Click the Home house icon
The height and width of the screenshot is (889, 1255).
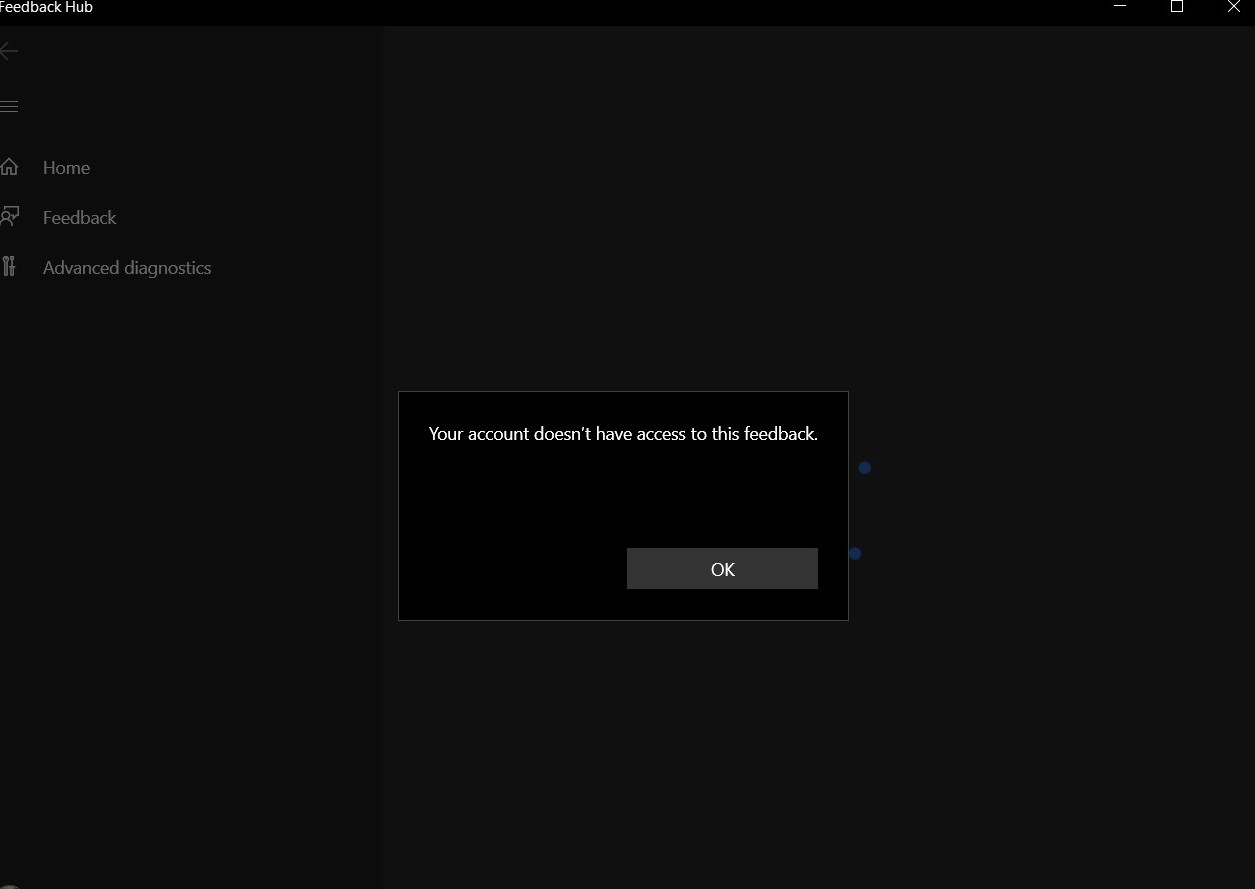coord(9,167)
